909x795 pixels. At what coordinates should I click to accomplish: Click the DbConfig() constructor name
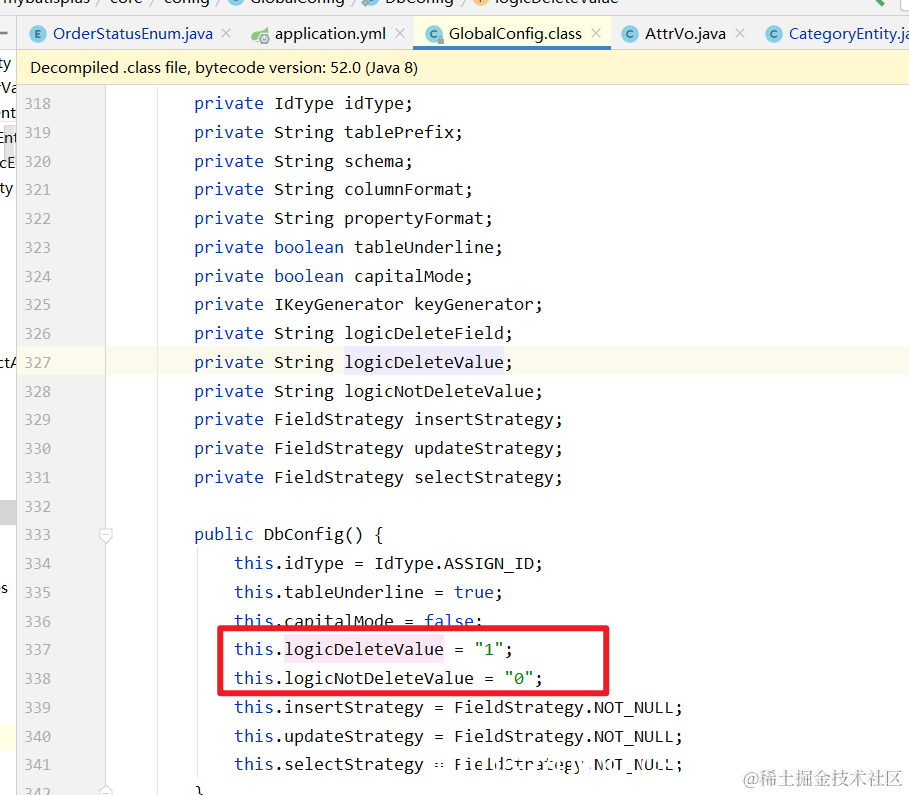click(304, 535)
